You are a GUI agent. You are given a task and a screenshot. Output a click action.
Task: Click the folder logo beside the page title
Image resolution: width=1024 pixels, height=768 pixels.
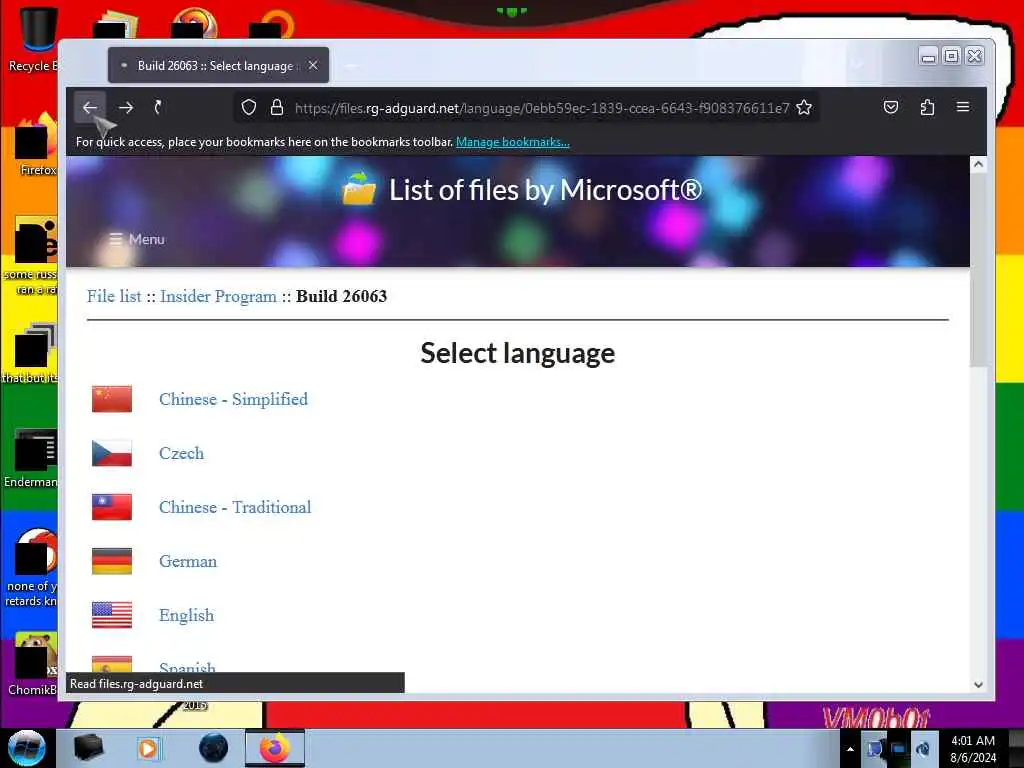tap(359, 188)
